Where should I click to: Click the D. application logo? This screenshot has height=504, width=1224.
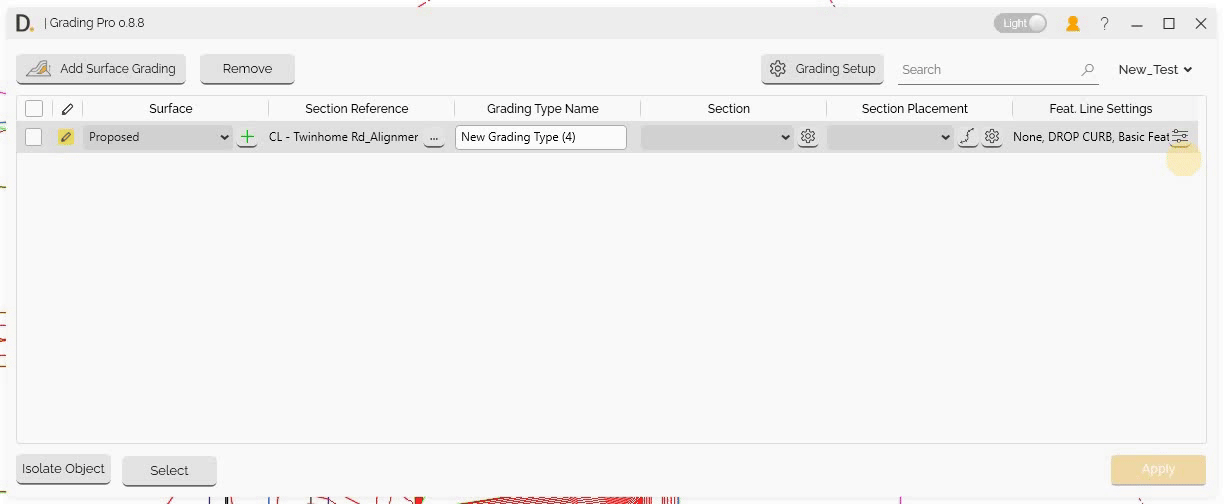coord(24,23)
